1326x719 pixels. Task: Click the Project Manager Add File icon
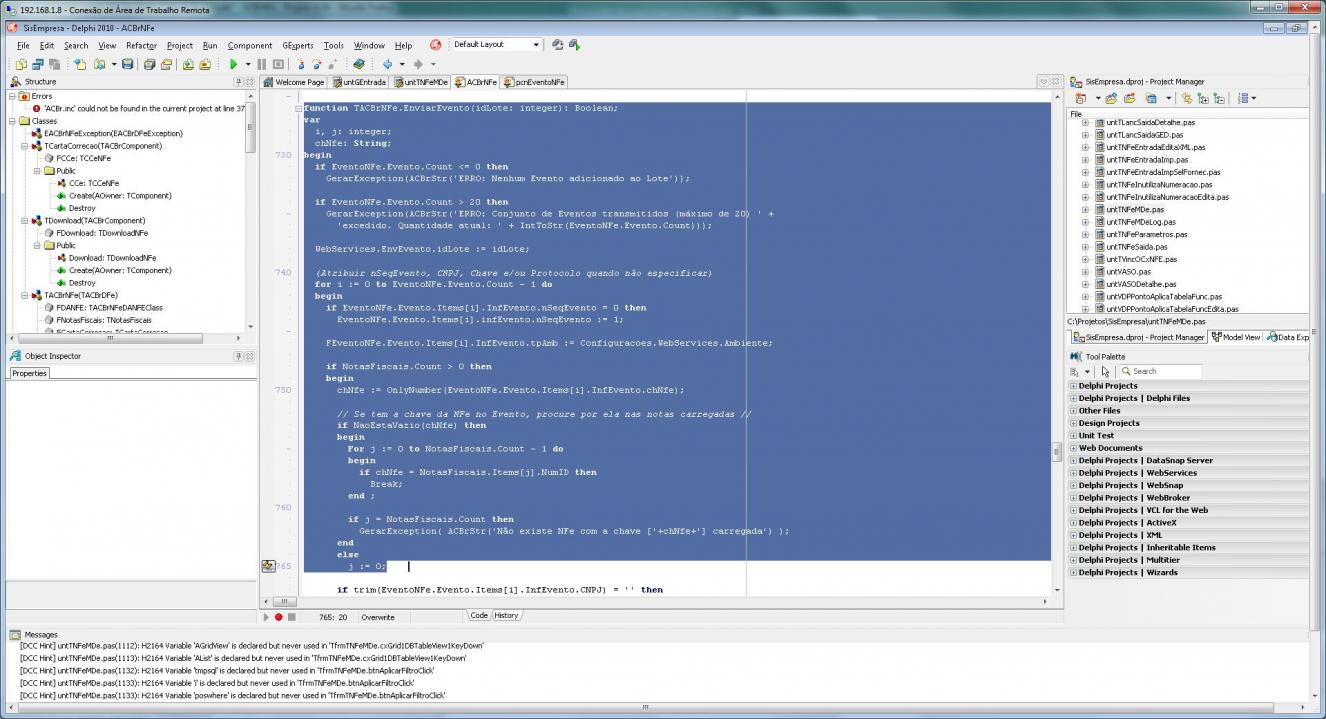(x=1111, y=98)
